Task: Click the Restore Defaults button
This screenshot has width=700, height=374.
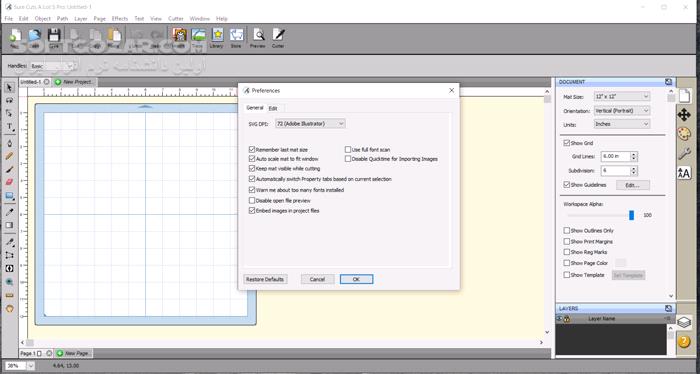Action: (x=265, y=279)
